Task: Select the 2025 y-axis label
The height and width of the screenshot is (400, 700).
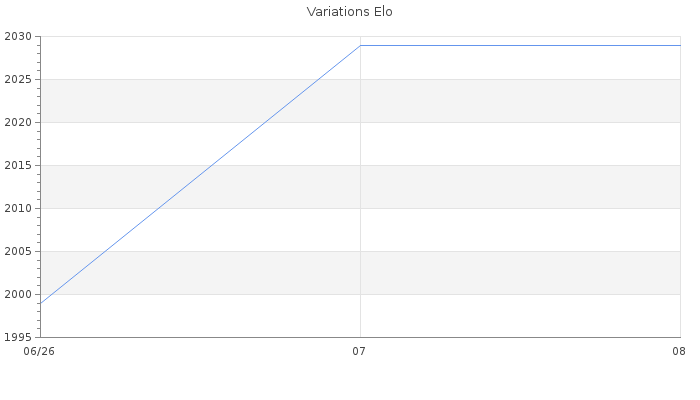Action: 18,79
